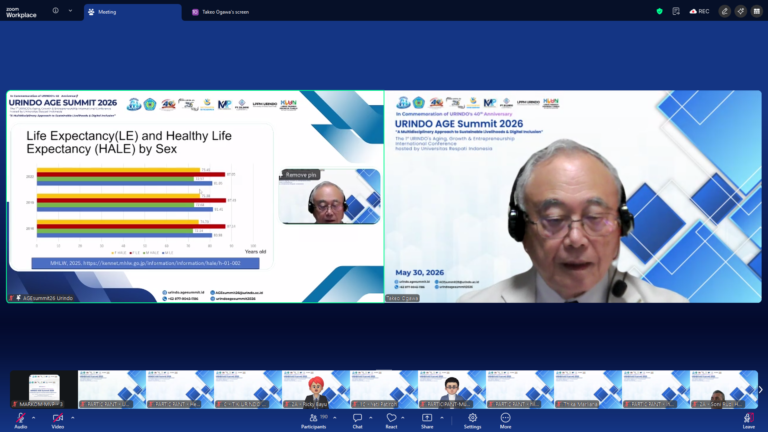Viewport: 768px width, 432px height.
Task: Open the AI Companion sparkle icon
Action: point(741,11)
